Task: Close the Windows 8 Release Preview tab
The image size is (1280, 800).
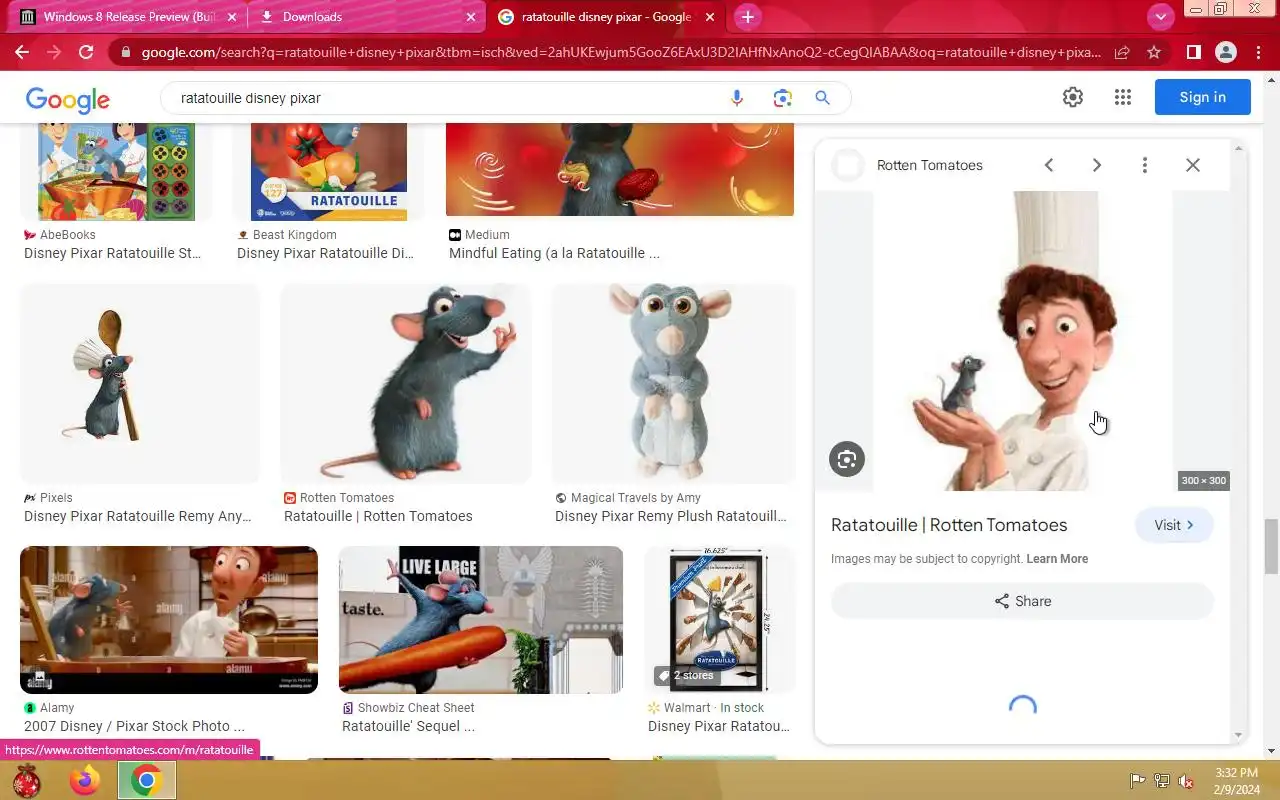Action: point(232,17)
